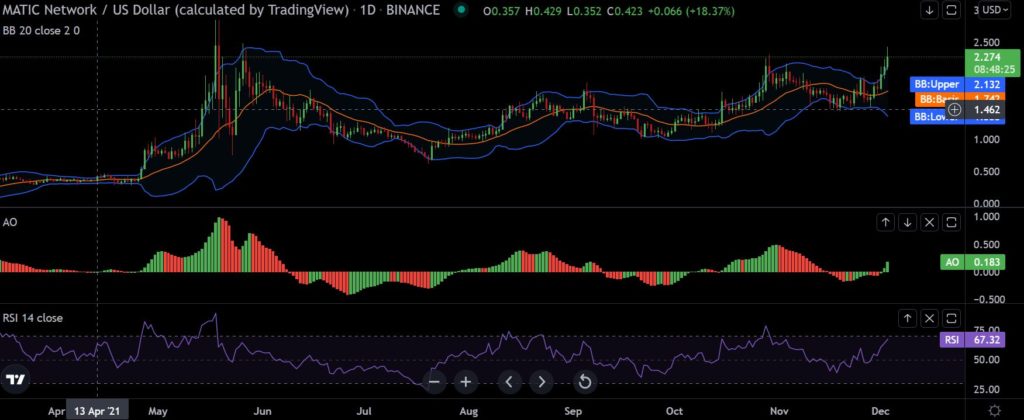This screenshot has height=420, width=1024.
Task: Delete the RSI indicator pane
Action: [930, 319]
